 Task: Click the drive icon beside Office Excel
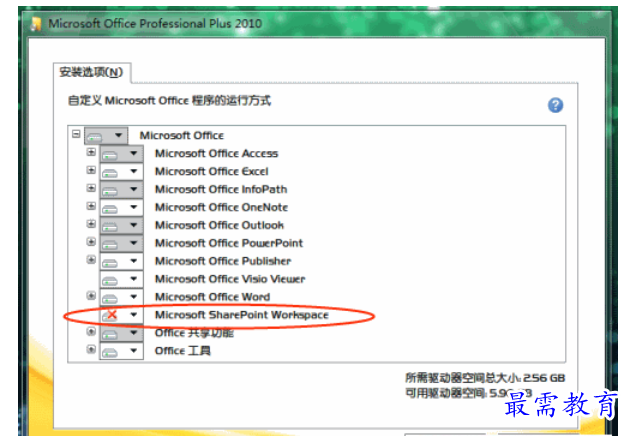click(x=110, y=173)
